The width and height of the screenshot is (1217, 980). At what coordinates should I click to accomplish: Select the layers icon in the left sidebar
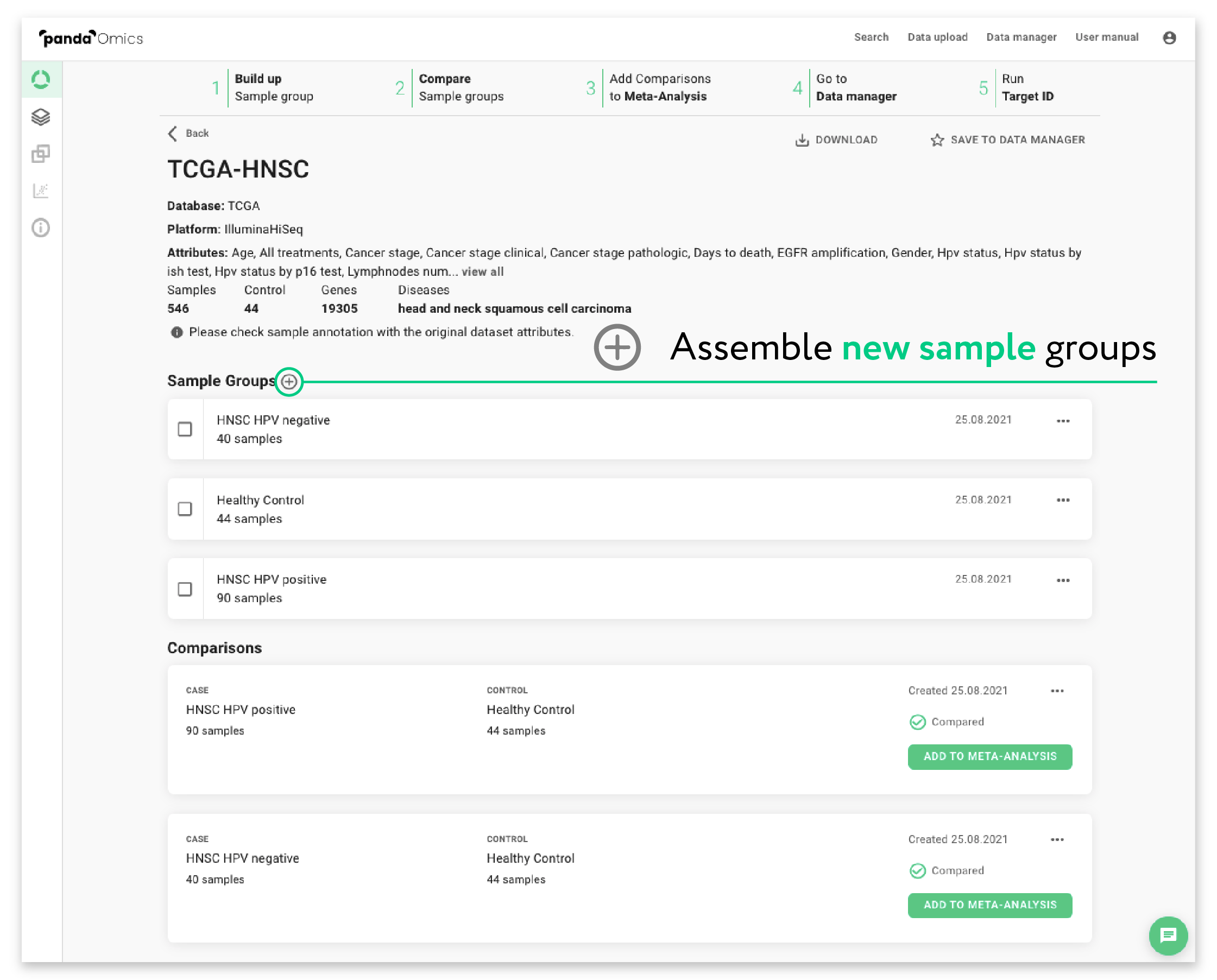point(40,117)
